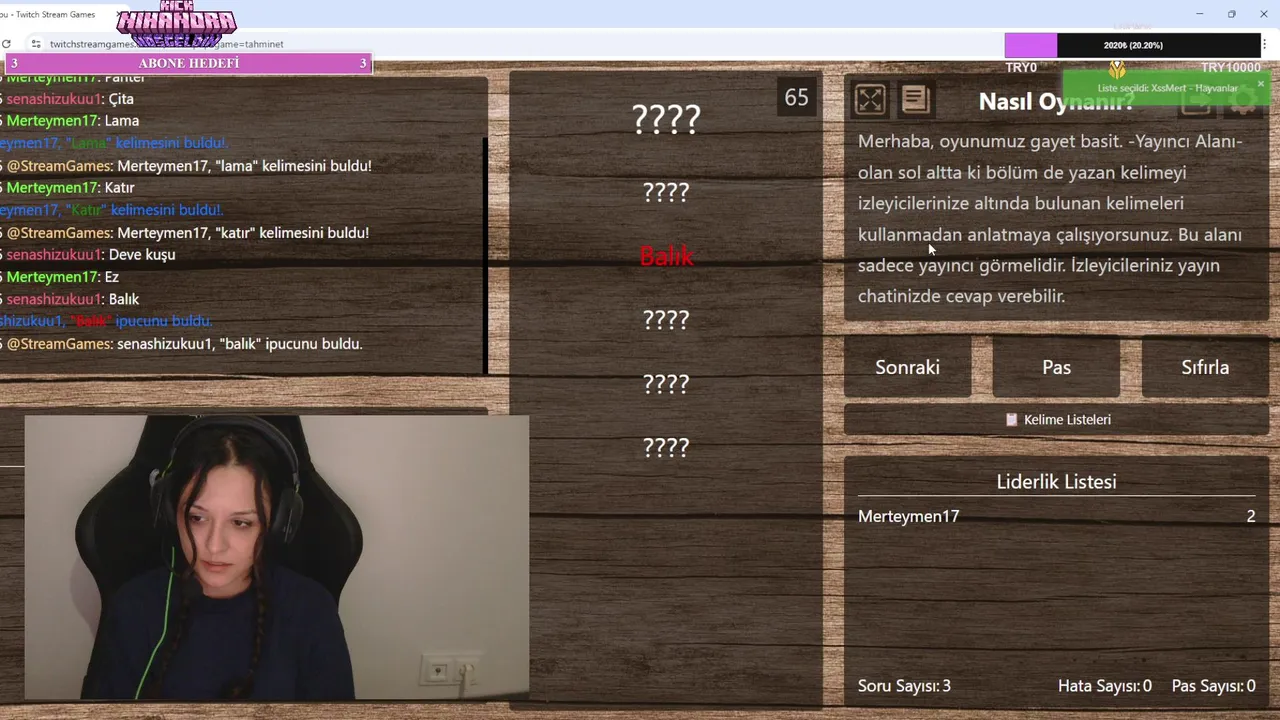The width and height of the screenshot is (1280, 720).
Task: Click chat message 'Merteymen17: Ez'
Action: pyautogui.click(x=63, y=277)
